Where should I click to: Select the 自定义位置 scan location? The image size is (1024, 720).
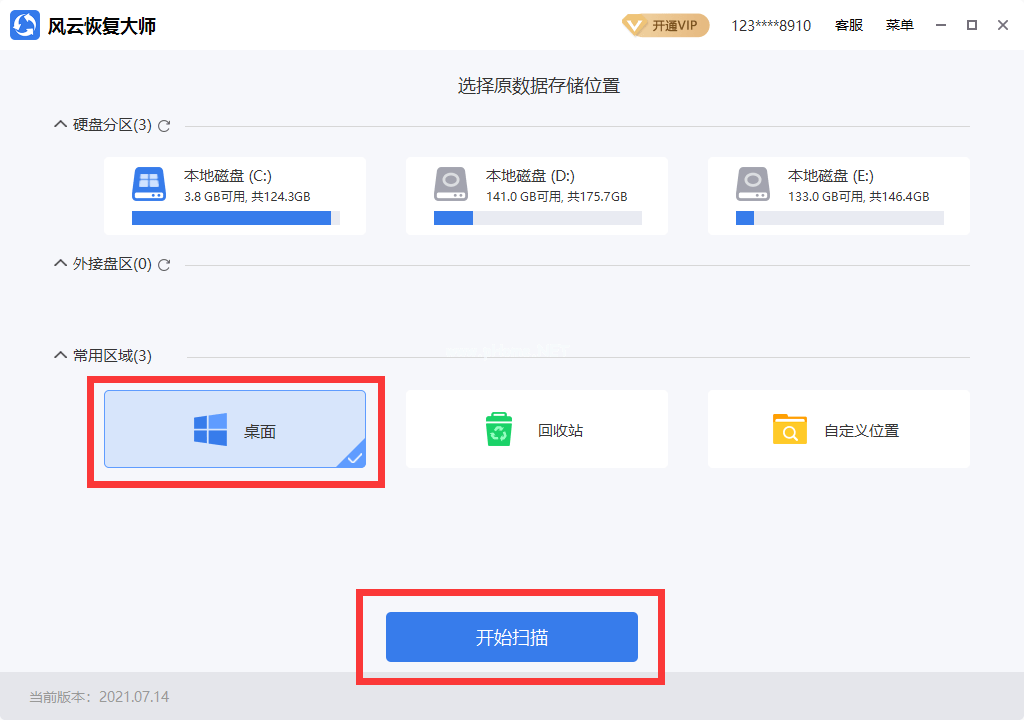click(x=838, y=428)
